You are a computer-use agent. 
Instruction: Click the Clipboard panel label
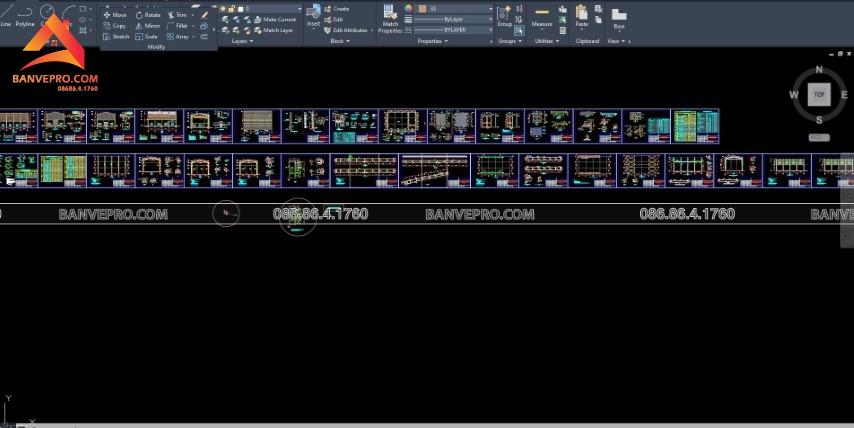(x=587, y=41)
